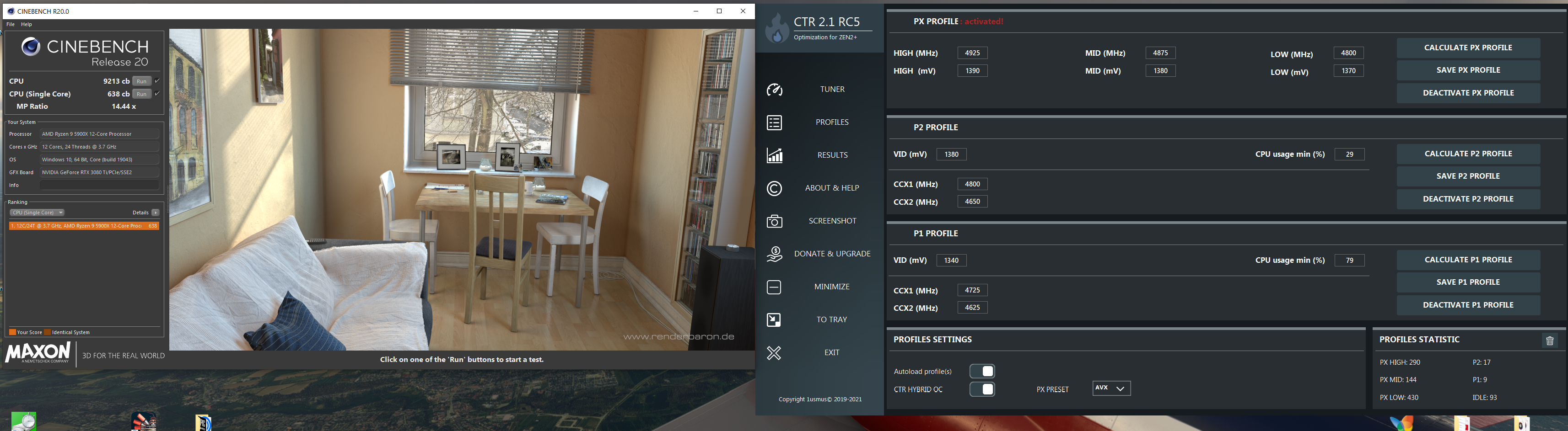
Task: Click the P1 CCX2 (MHz) field 4625
Action: 972,308
